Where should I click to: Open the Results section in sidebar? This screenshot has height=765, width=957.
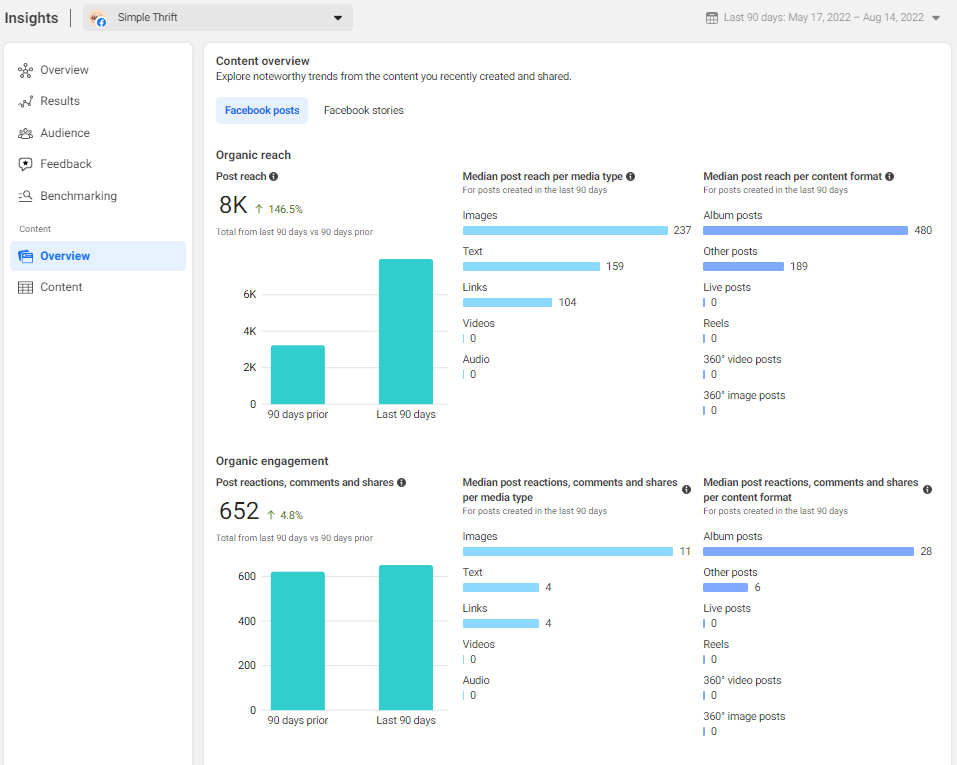click(x=98, y=101)
